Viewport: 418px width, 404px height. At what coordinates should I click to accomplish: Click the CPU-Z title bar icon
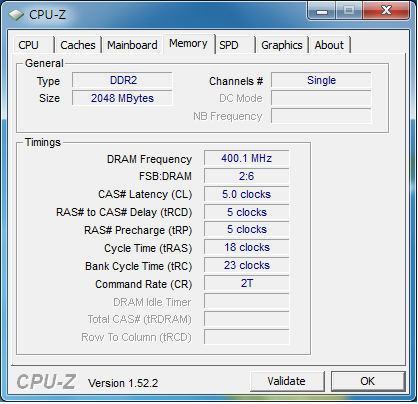click(x=16, y=15)
